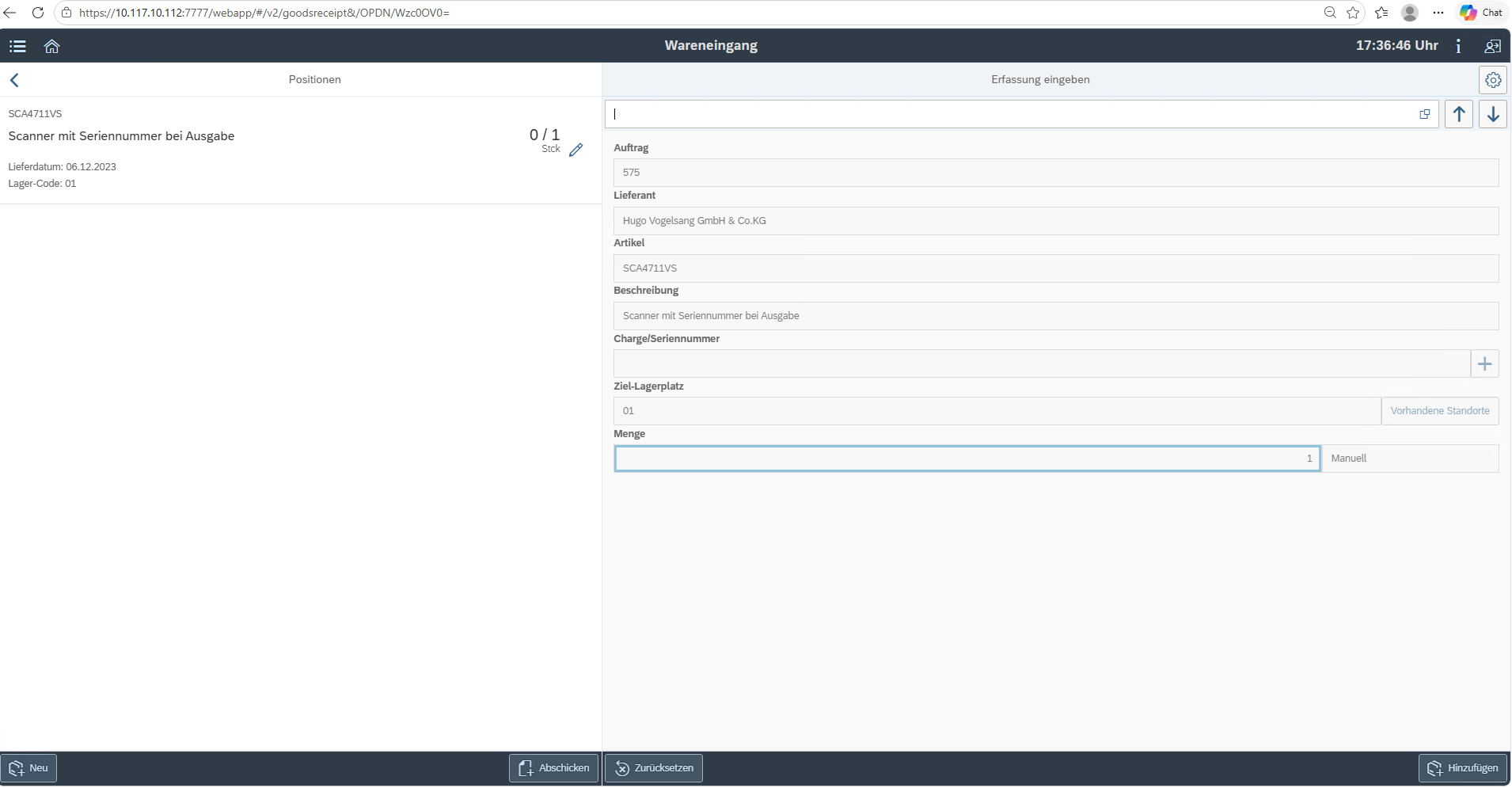Click Lieferant field Hugo Vogelsang GmbH
The width and height of the screenshot is (1512, 788).
click(1056, 221)
